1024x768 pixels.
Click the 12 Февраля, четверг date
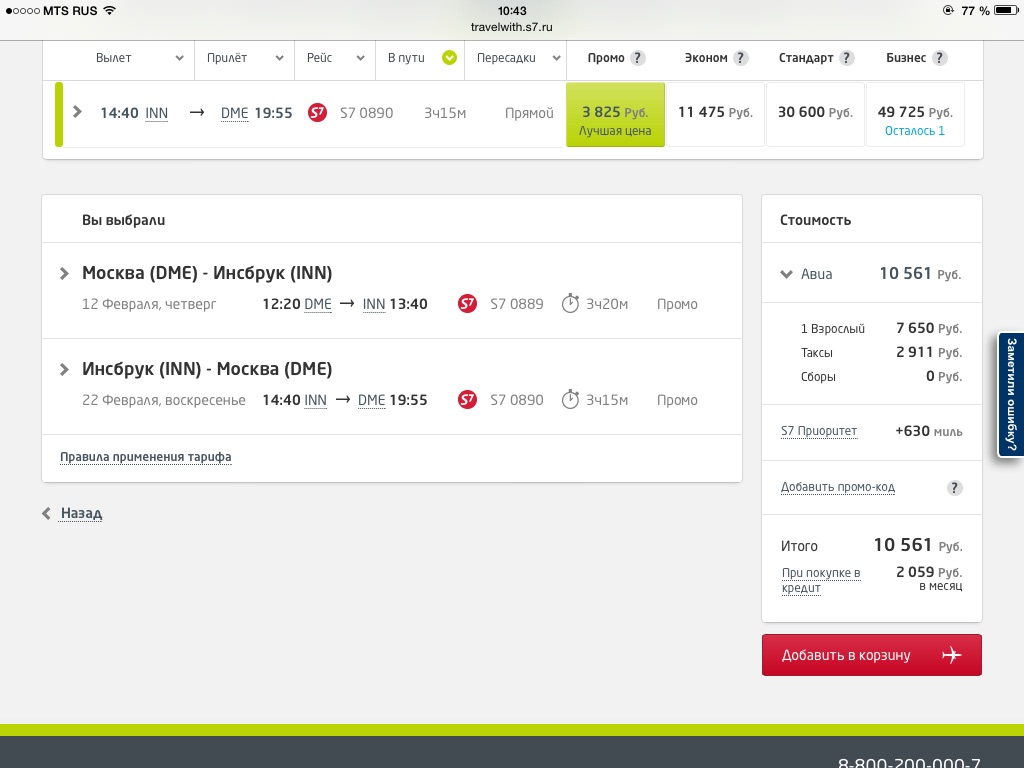click(x=149, y=304)
